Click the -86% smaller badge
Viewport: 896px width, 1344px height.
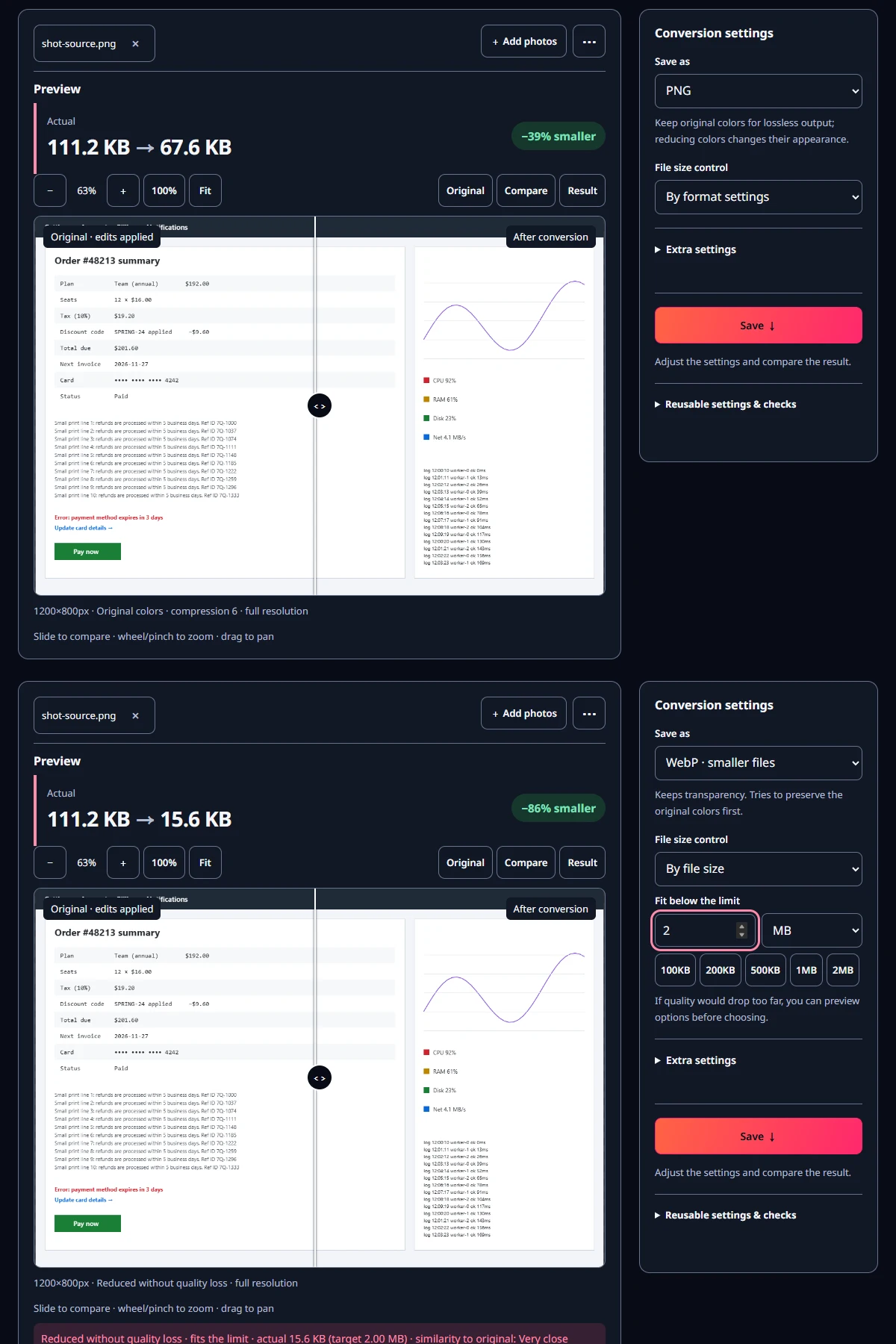(x=559, y=809)
